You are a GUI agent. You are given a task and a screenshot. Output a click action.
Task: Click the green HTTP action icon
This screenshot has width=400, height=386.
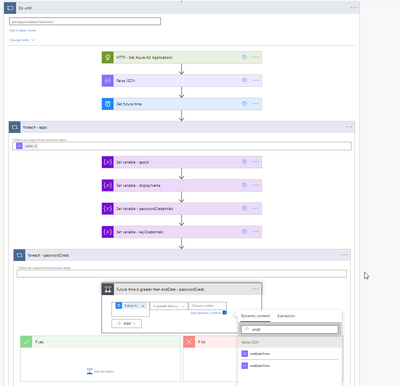108,57
